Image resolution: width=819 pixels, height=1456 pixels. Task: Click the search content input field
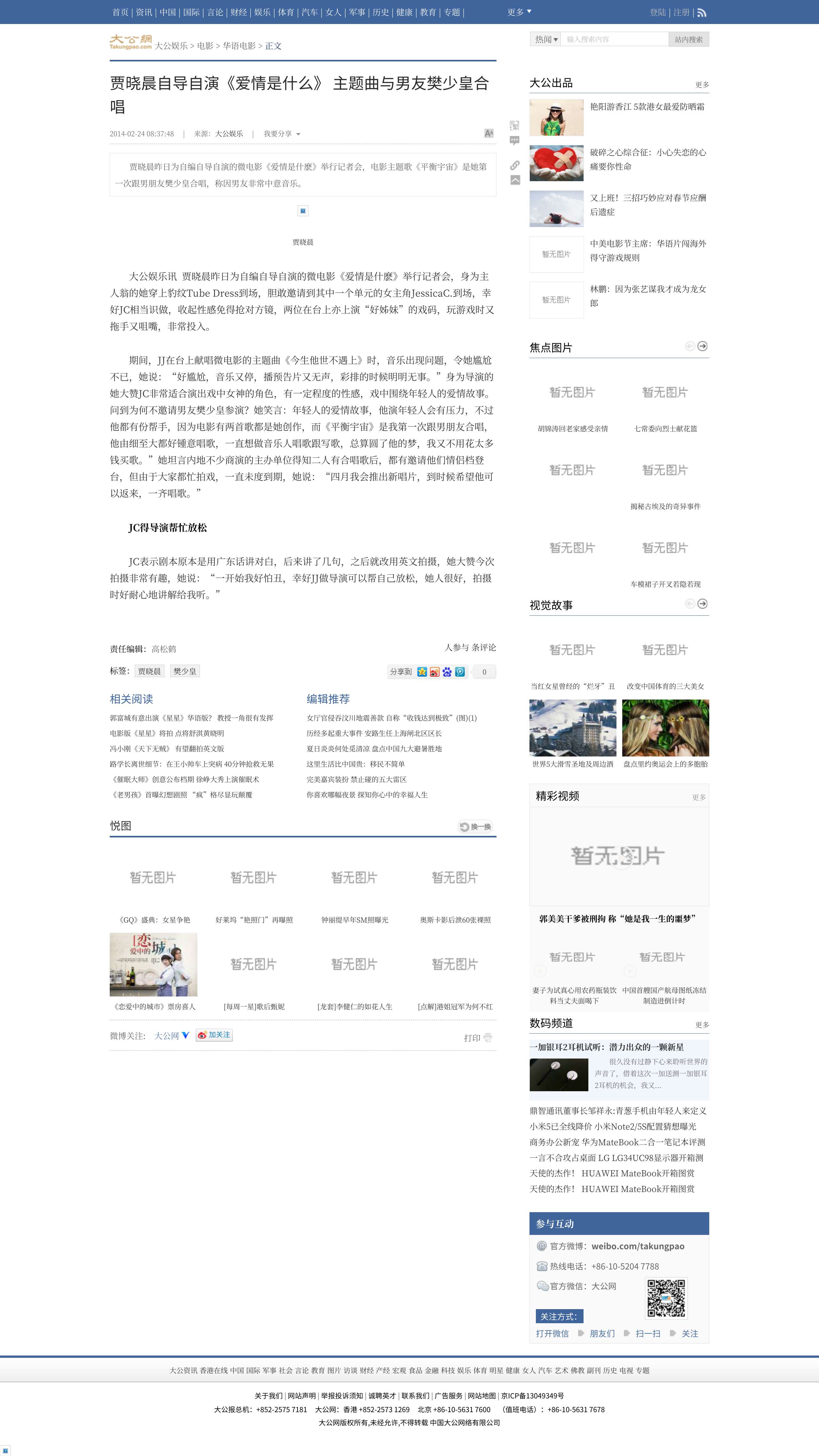point(615,39)
